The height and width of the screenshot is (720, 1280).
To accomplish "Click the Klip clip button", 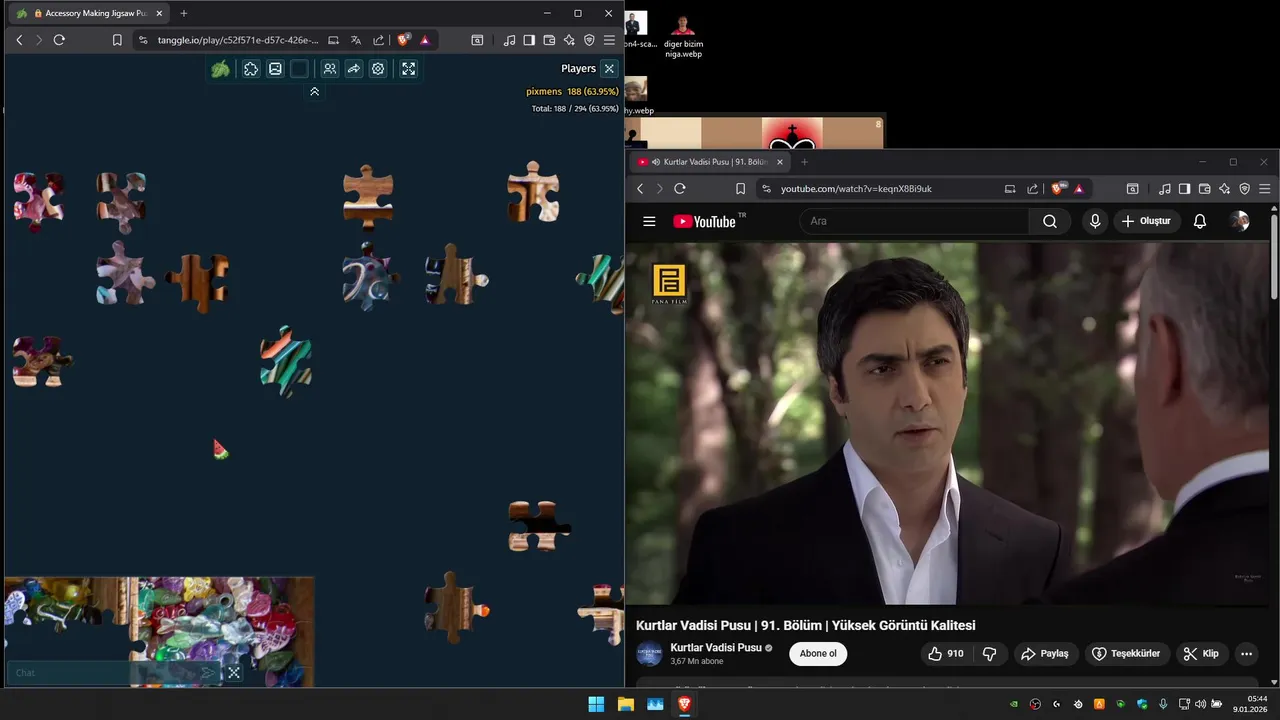I will coord(1201,654).
